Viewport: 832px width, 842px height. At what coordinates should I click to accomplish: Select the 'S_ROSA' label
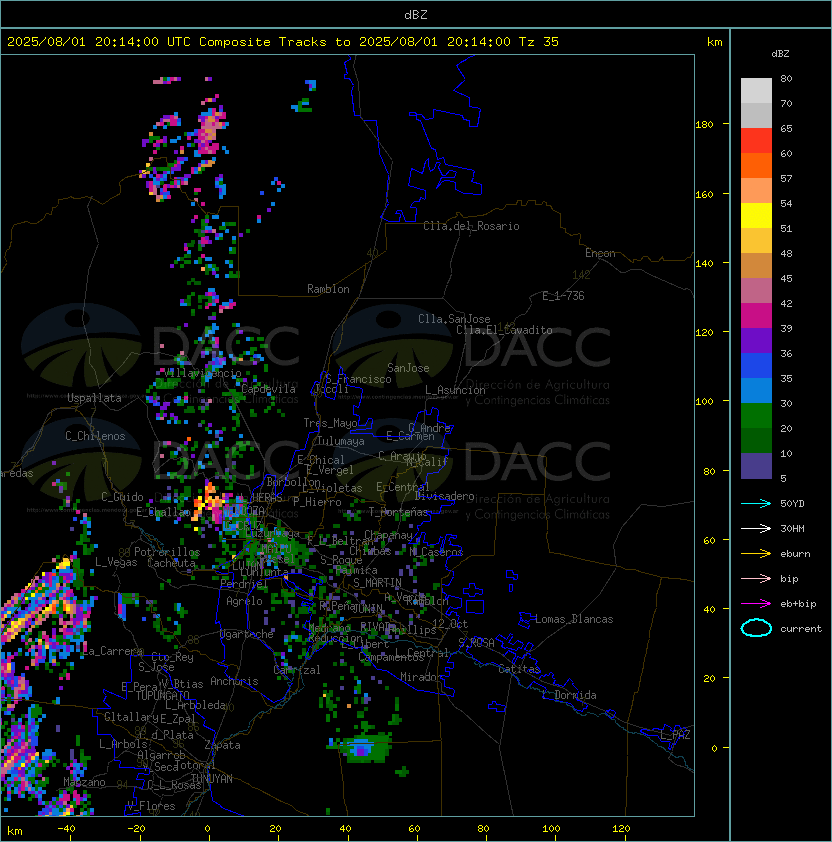coord(476,643)
